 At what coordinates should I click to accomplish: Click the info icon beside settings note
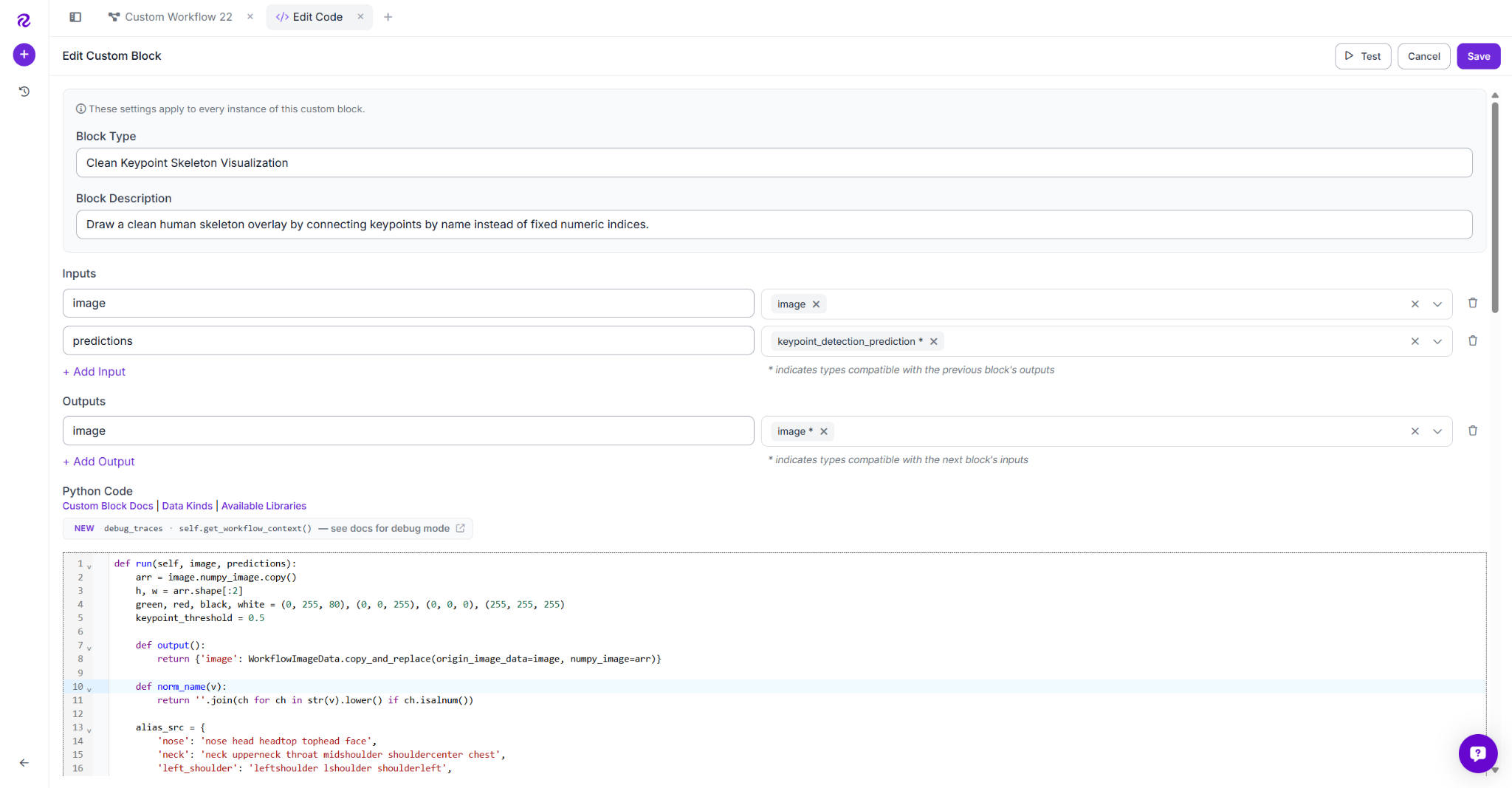pyautogui.click(x=81, y=109)
